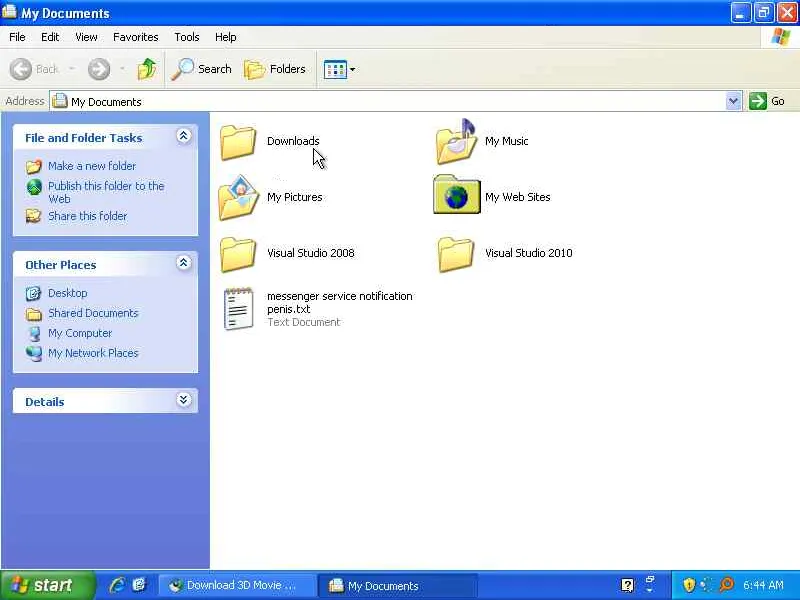800x600 pixels.
Task: Expand the Address bar dropdown
Action: (x=733, y=101)
